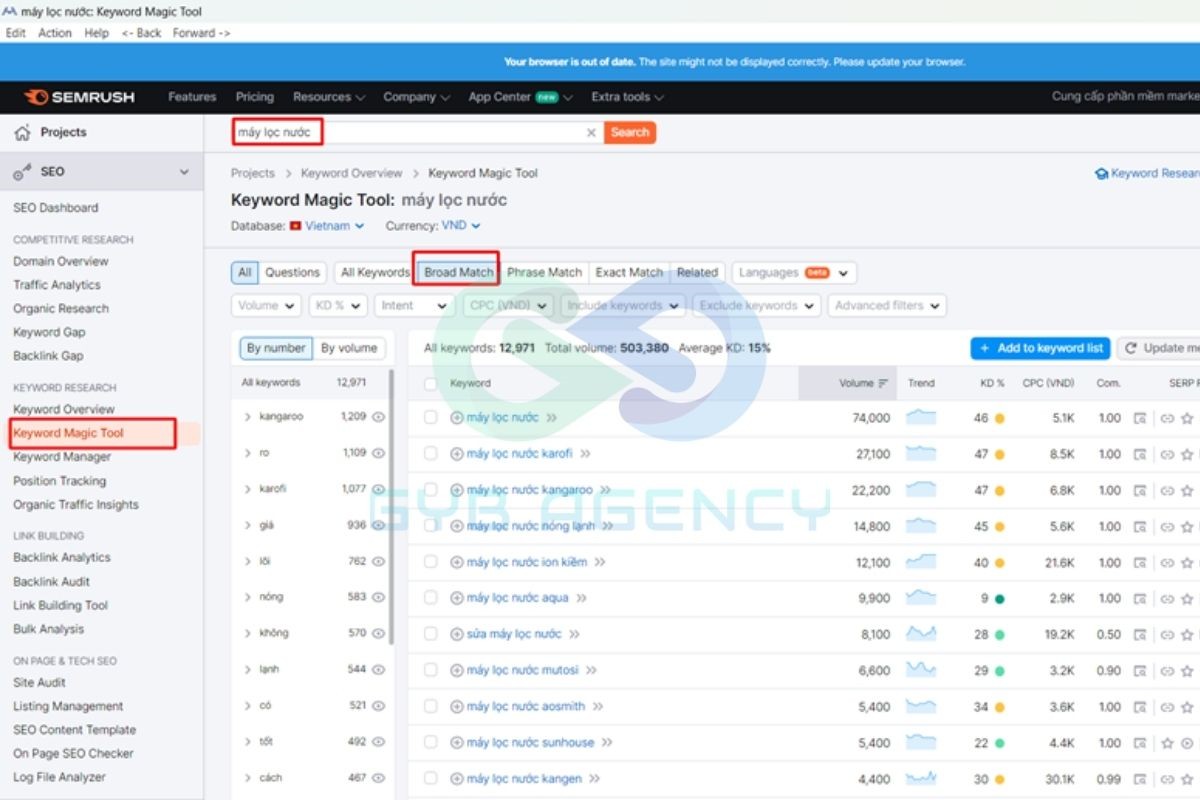
Task: Click double arrow next to máy lọc nước ion kiềm
Action: pos(600,562)
